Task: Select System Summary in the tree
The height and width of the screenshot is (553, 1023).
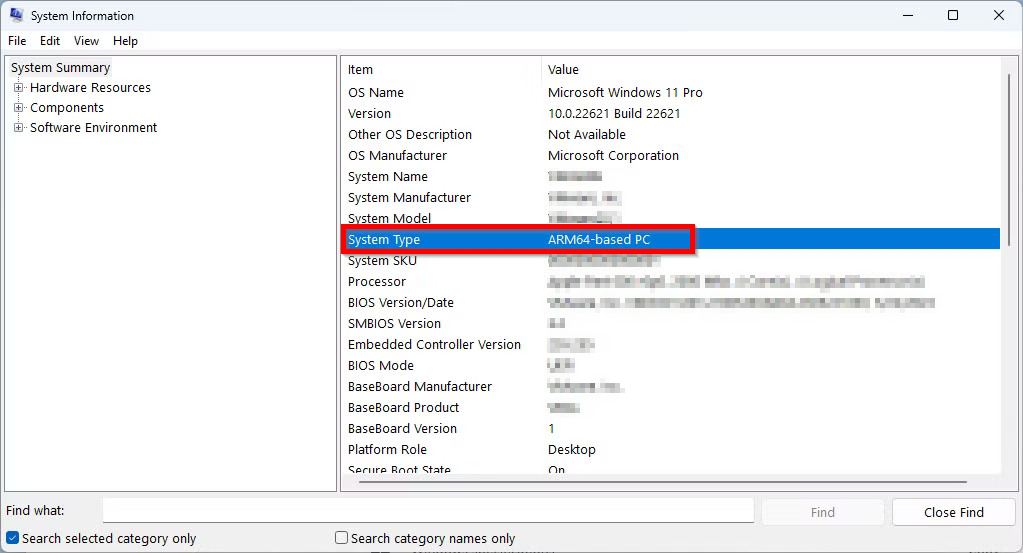Action: [61, 68]
